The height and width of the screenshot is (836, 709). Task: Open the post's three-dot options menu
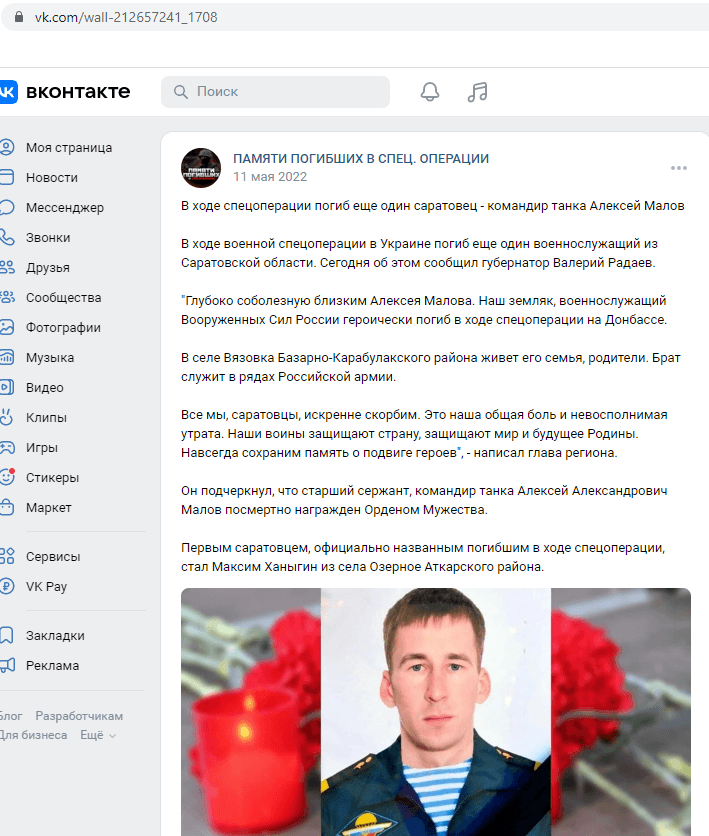(x=679, y=168)
